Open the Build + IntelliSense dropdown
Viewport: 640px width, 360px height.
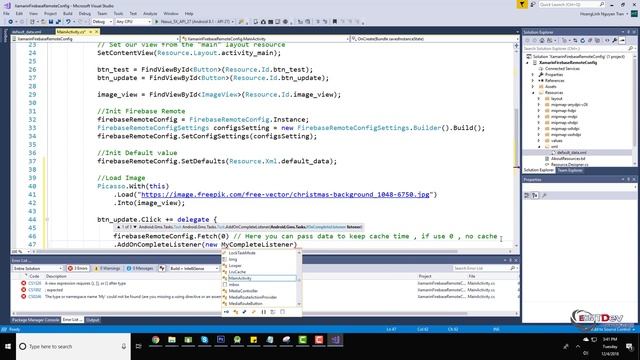tap(194, 268)
